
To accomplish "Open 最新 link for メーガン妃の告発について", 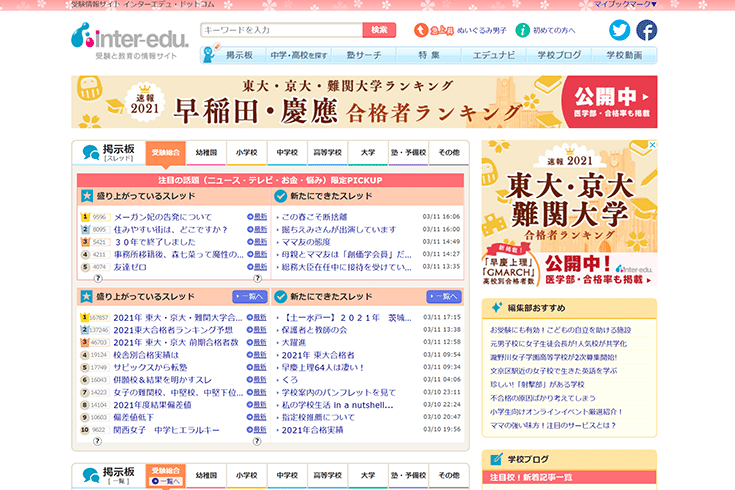I will [257, 217].
